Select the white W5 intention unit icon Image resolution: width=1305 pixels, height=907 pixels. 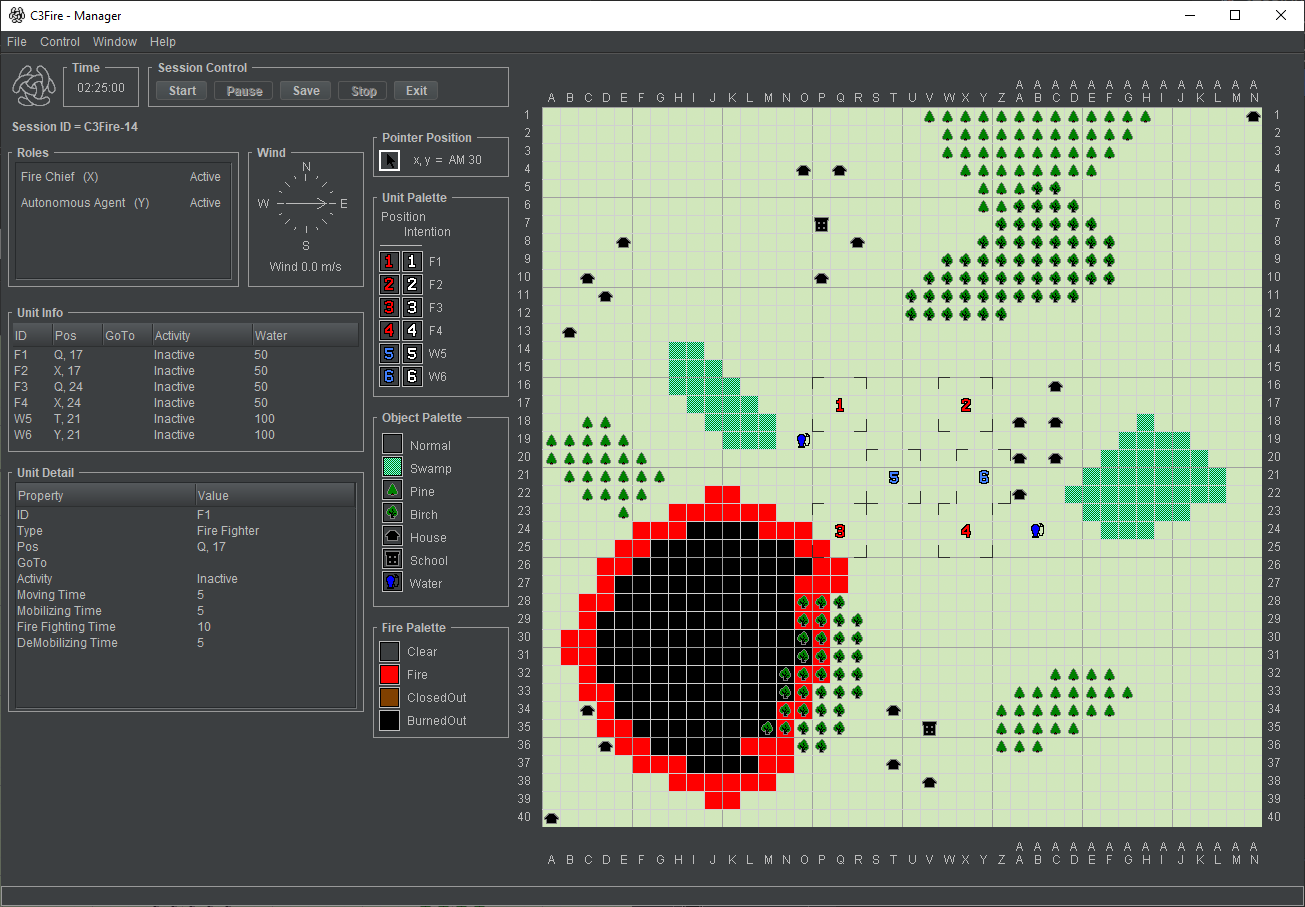pos(412,353)
